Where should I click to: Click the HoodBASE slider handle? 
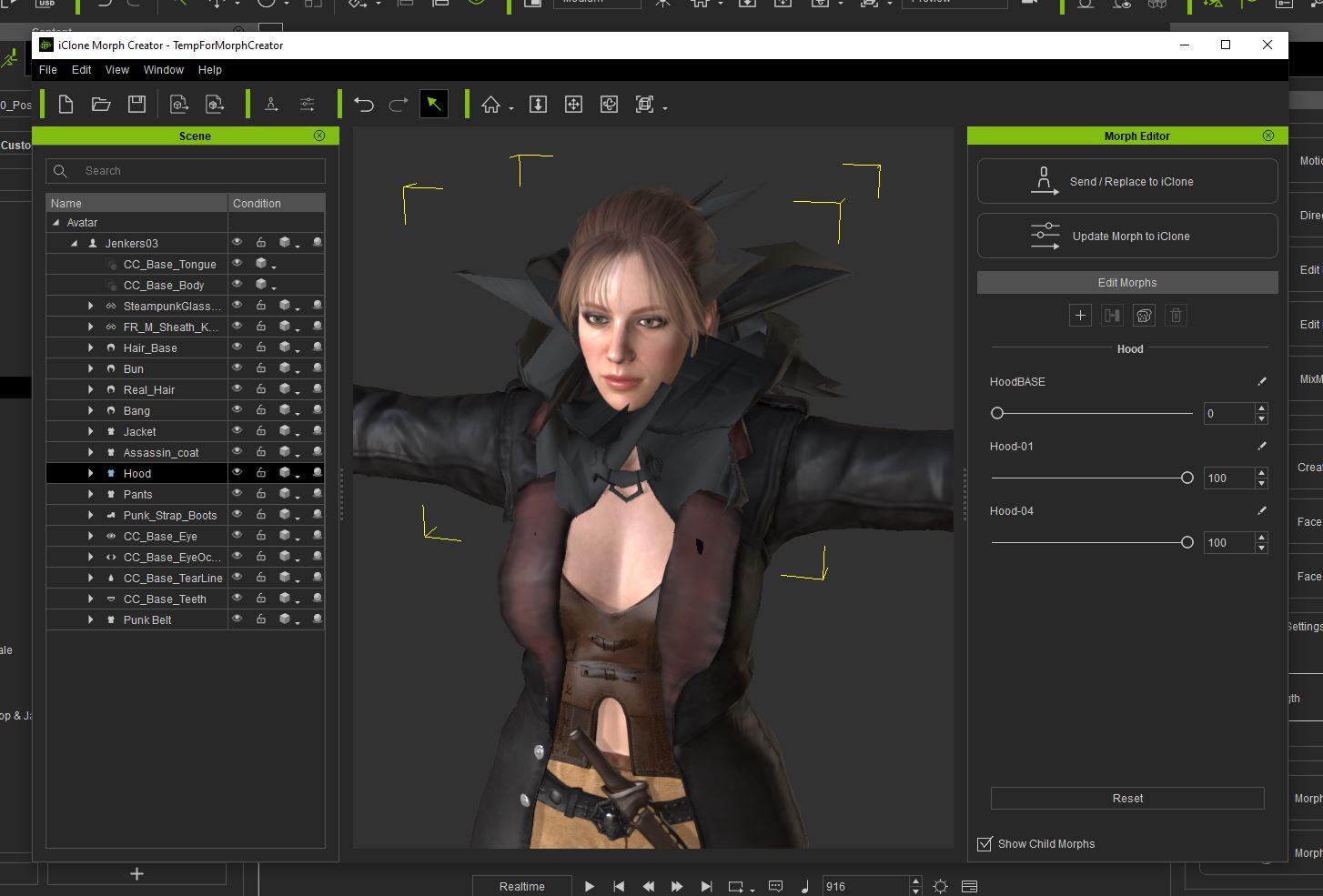(997, 413)
